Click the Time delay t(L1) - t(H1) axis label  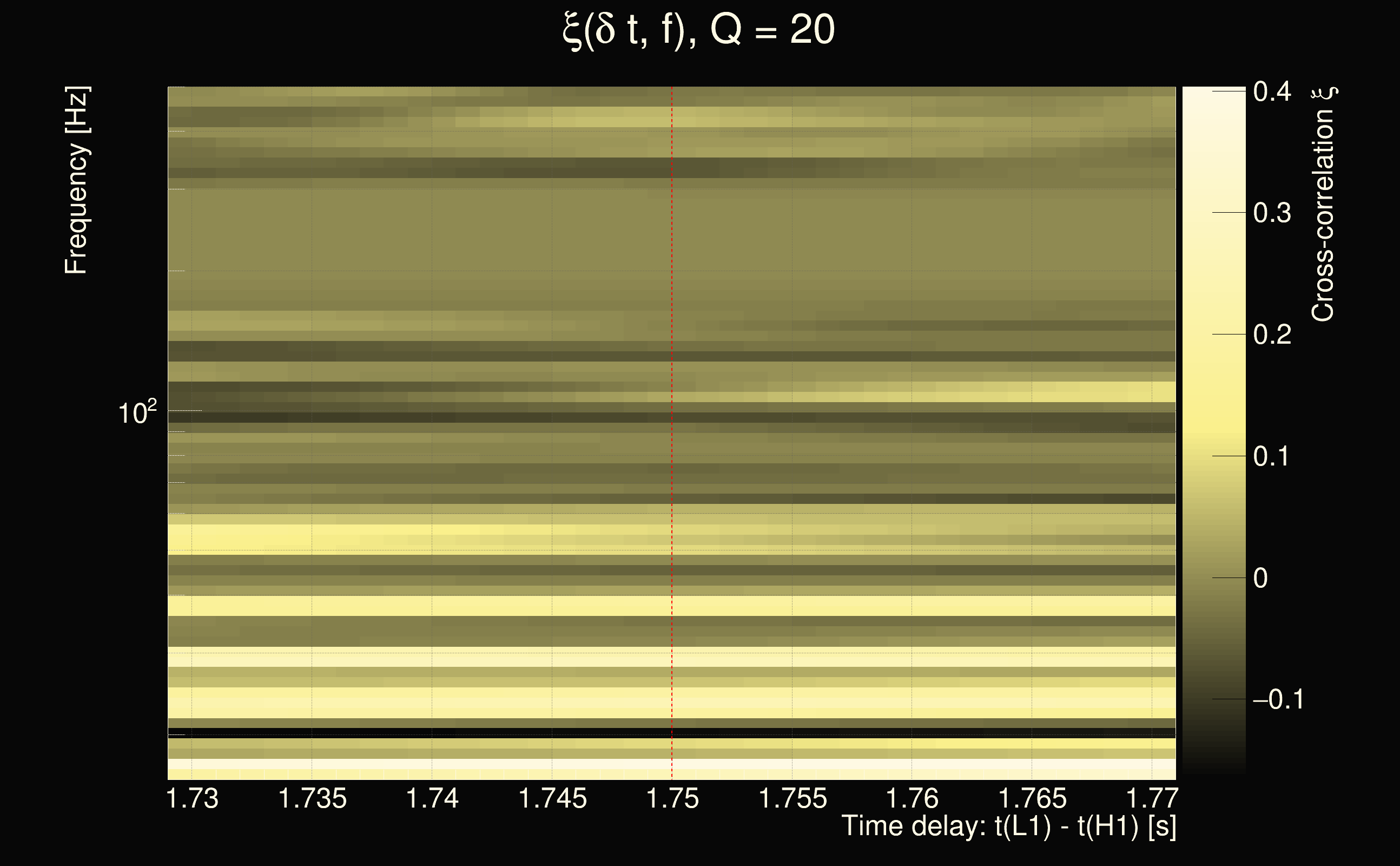[1008, 826]
